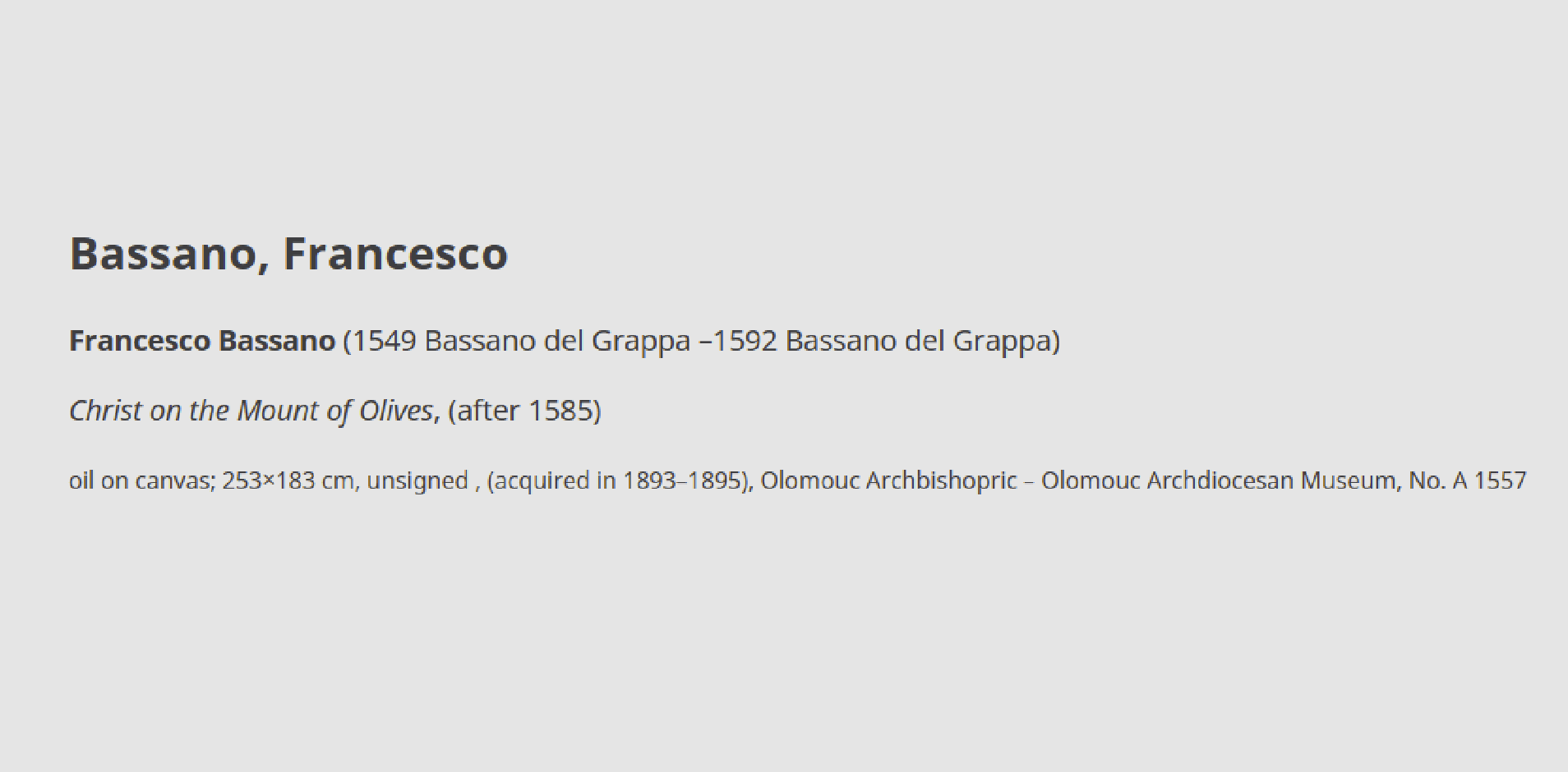The height and width of the screenshot is (772, 1568).
Task: Click the birth year 1549
Action: coord(385,341)
